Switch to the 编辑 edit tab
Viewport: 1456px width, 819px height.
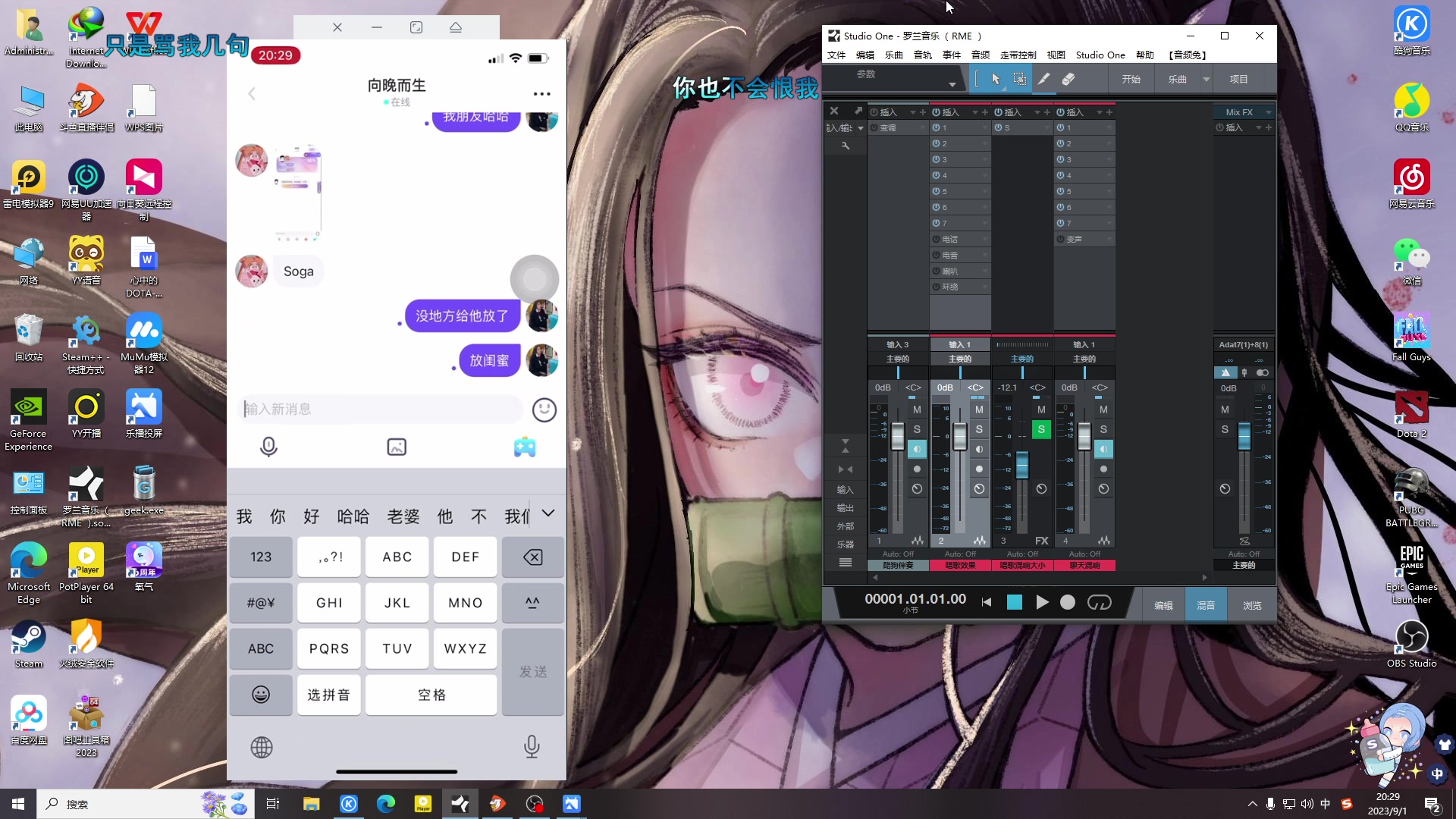point(1163,605)
